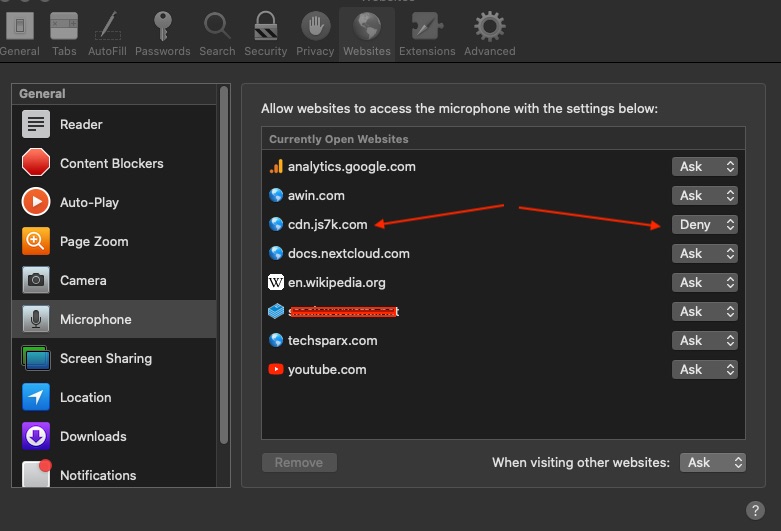Open the Ask dropdown for techsparx.com

tap(705, 340)
